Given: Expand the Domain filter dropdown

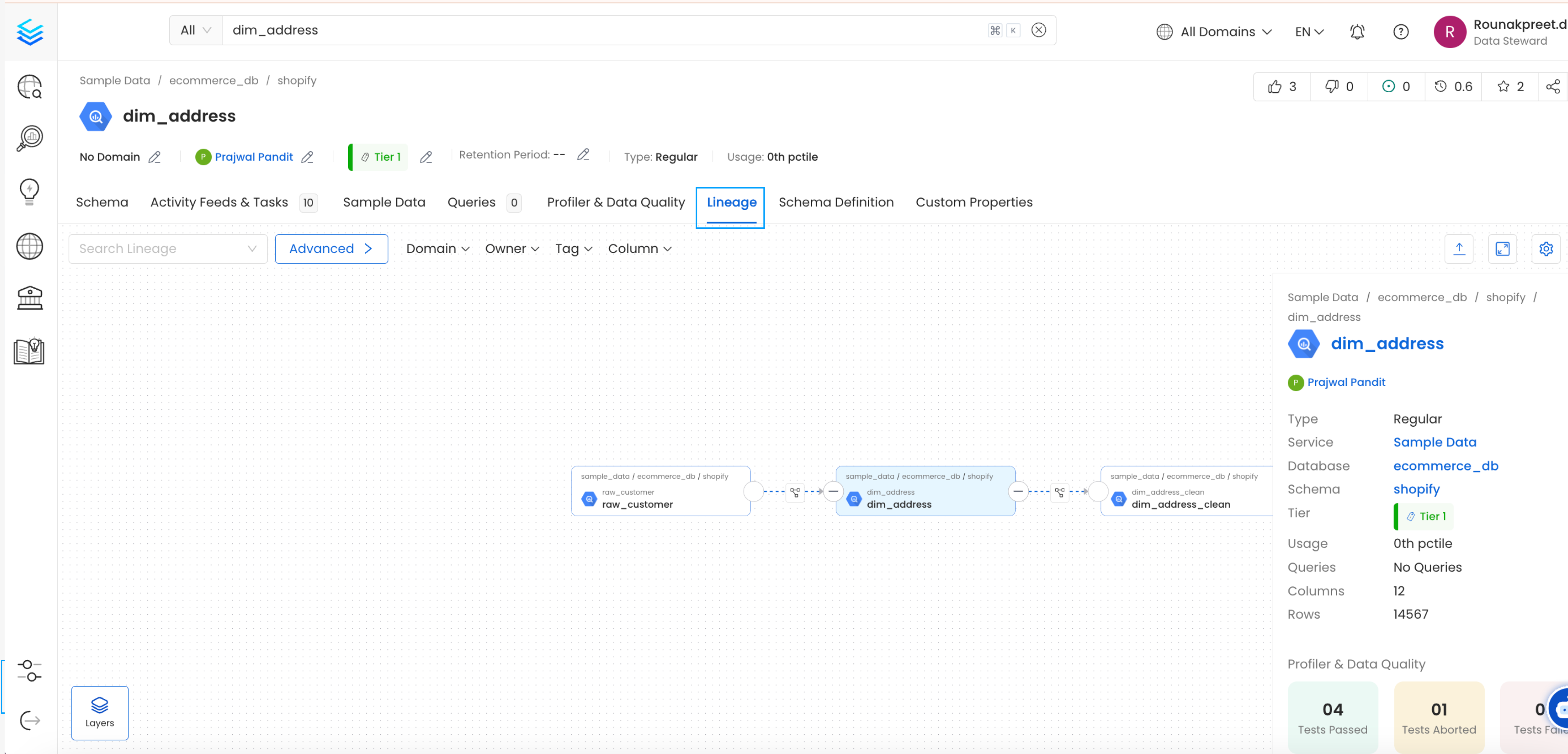Looking at the screenshot, I should click(437, 249).
